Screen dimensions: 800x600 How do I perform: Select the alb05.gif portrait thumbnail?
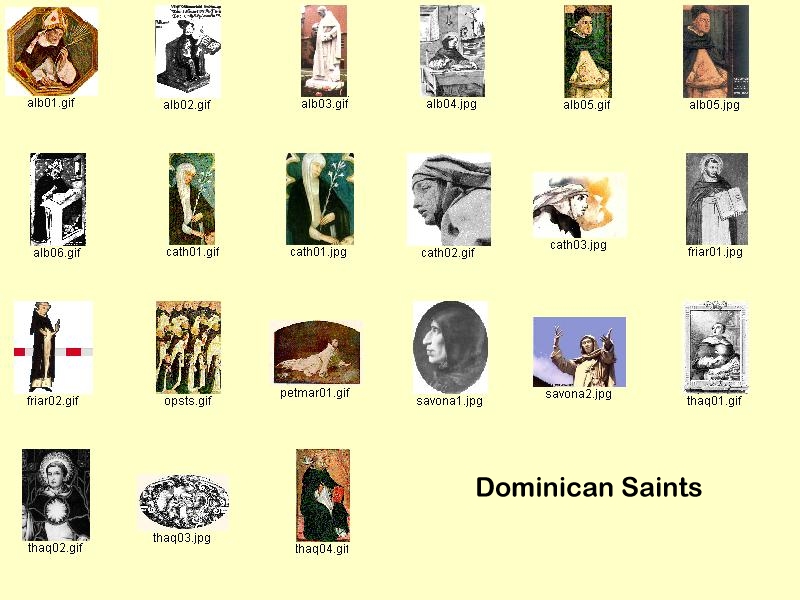click(588, 52)
